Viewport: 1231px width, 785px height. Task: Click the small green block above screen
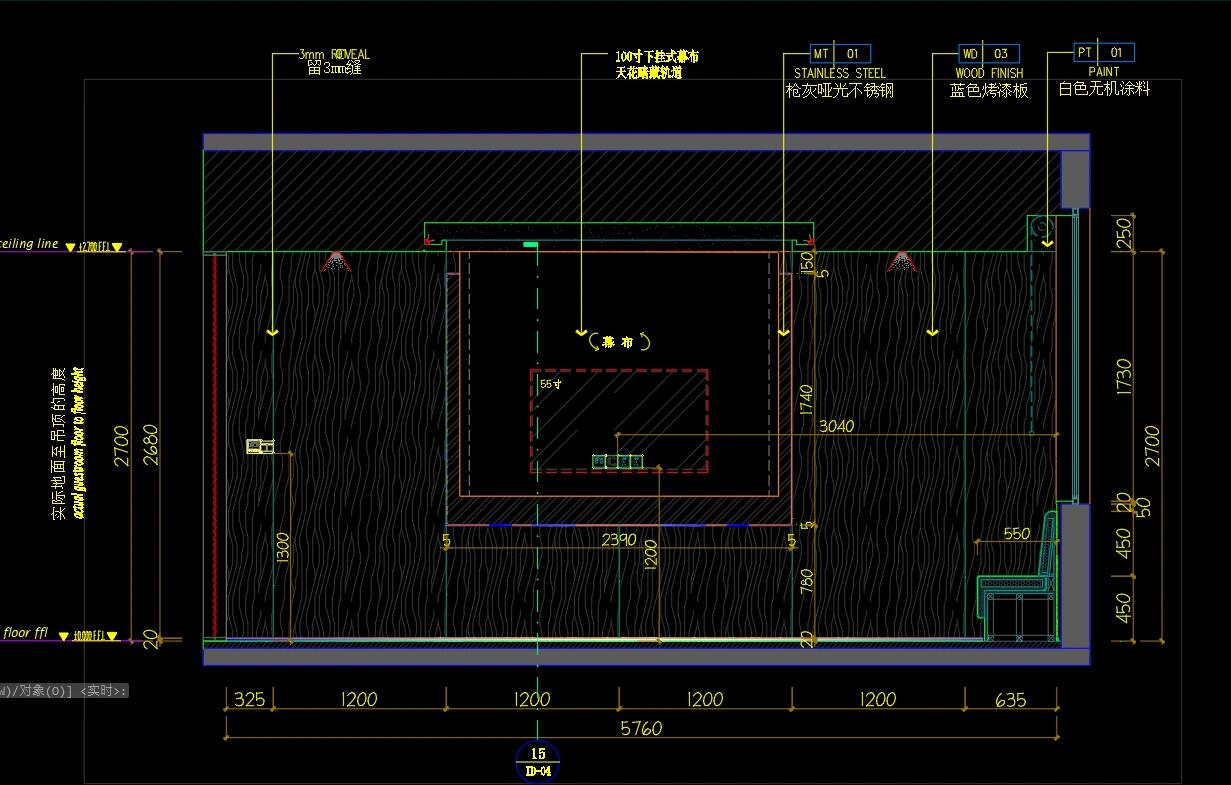click(530, 244)
